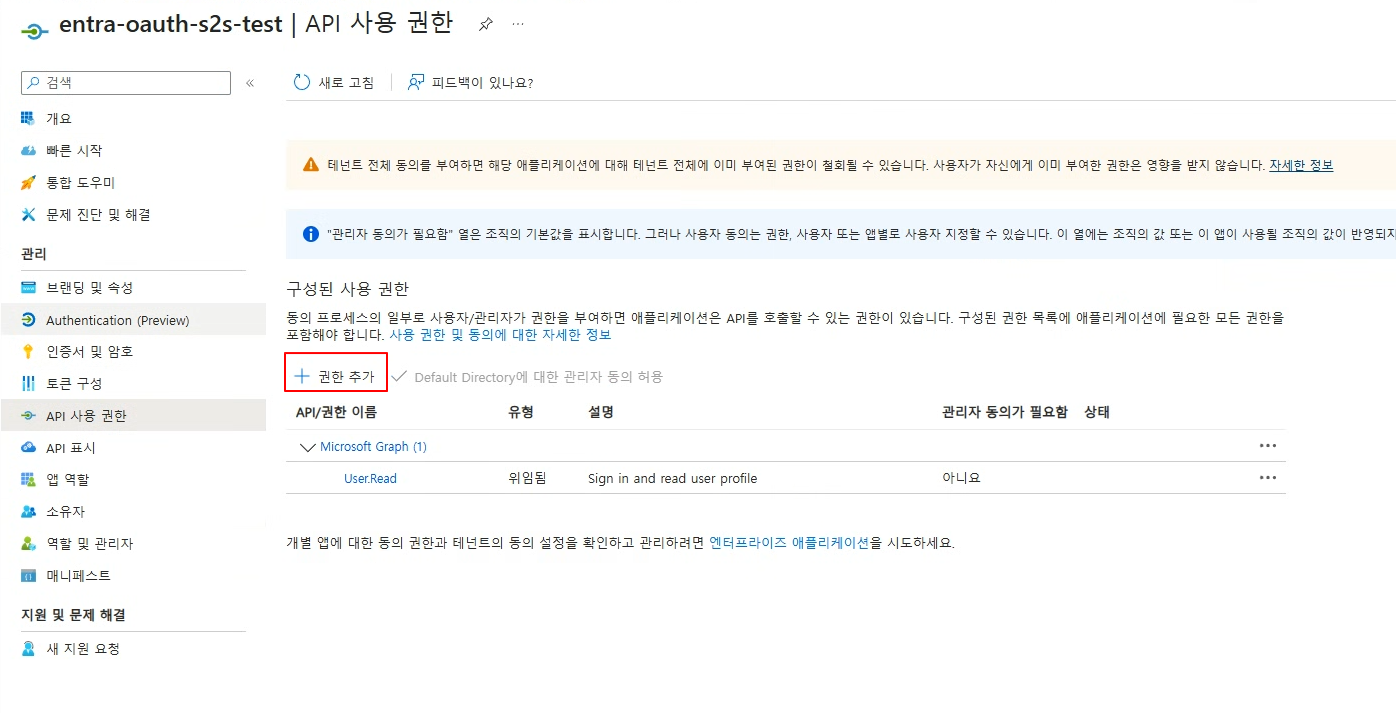Click 권한 추가 button
The height and width of the screenshot is (713, 1396).
pos(336,376)
